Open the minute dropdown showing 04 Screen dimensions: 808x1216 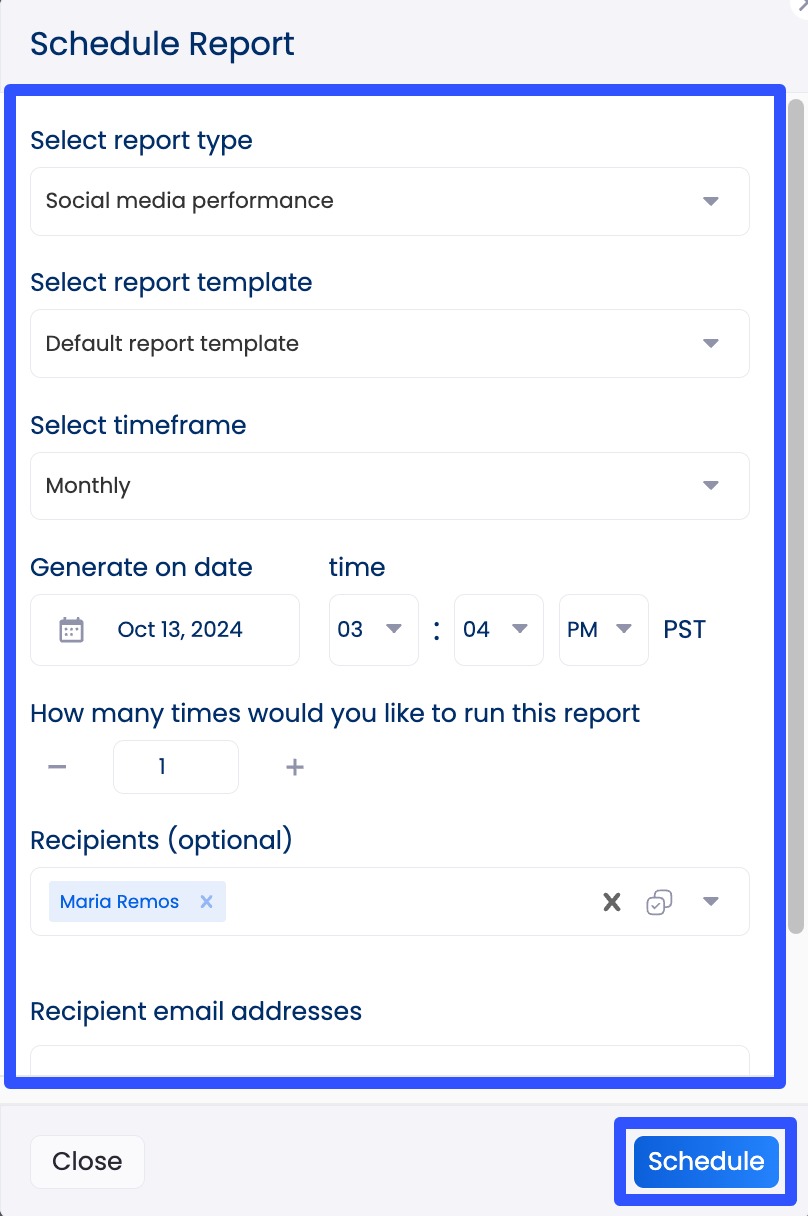(518, 629)
